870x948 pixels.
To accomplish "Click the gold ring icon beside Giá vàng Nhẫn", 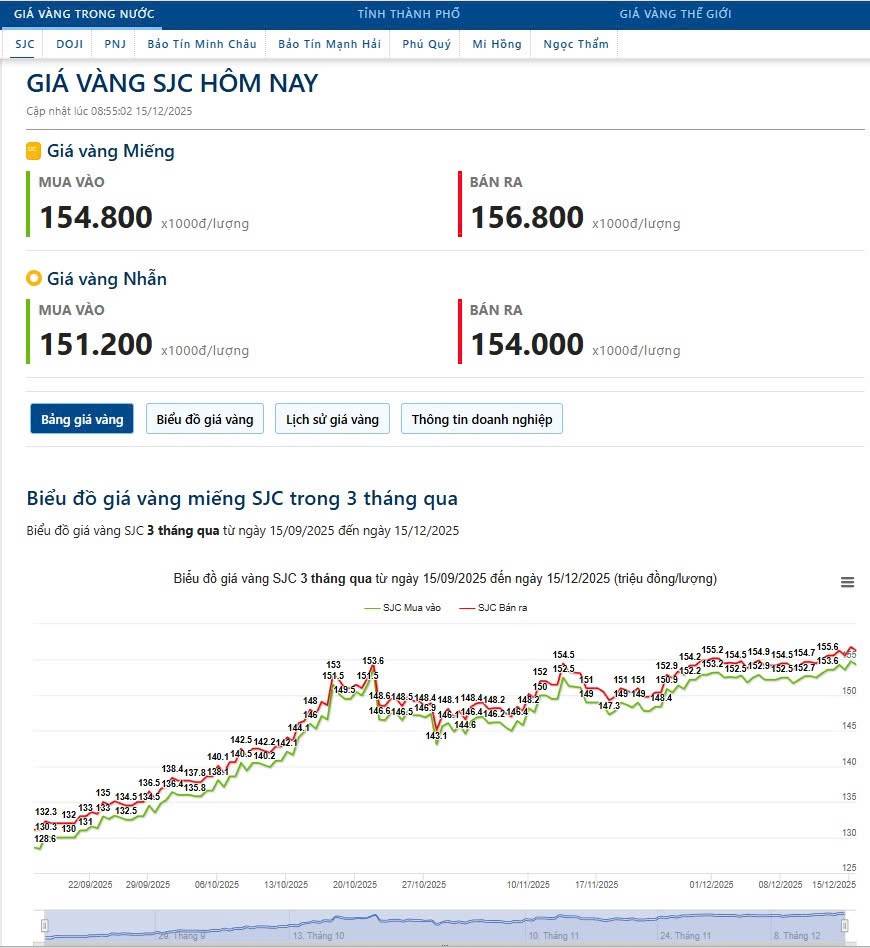I will click(x=33, y=279).
